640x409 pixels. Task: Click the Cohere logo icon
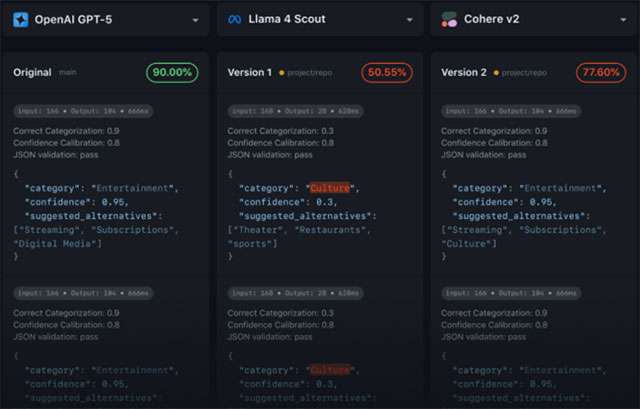tap(450, 19)
